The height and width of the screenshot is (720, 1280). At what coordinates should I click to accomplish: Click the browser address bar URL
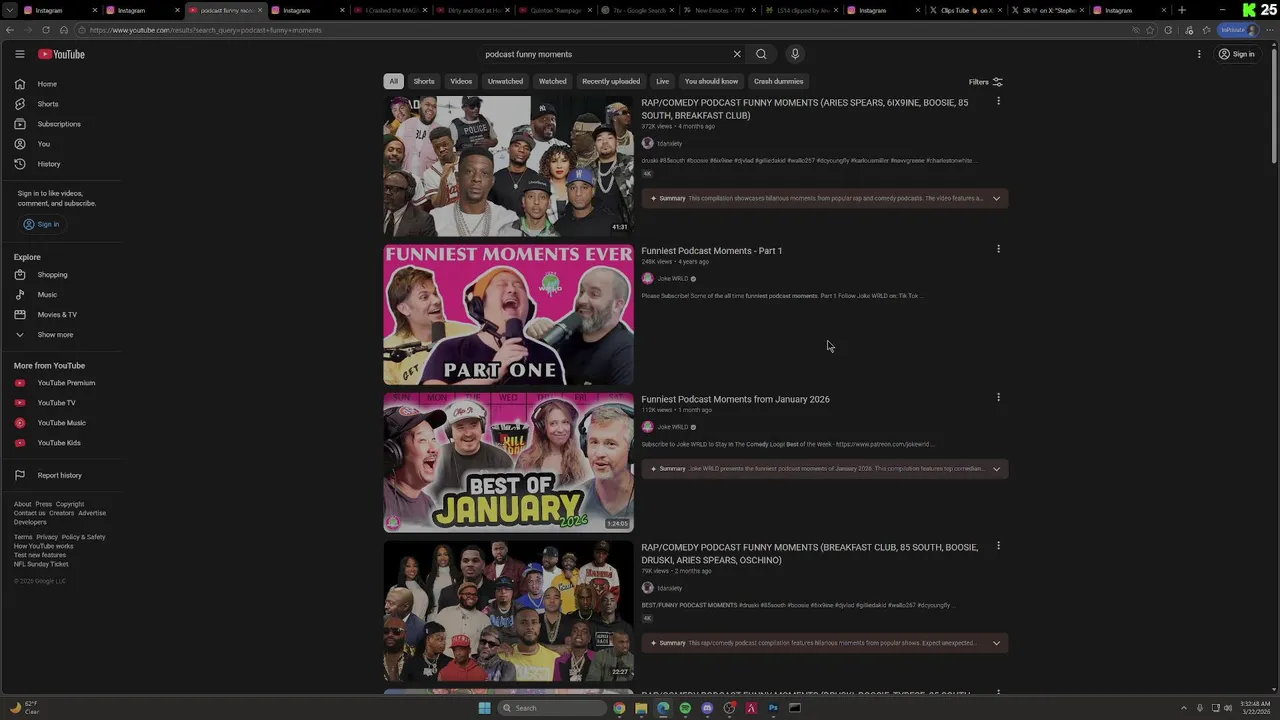(205, 30)
